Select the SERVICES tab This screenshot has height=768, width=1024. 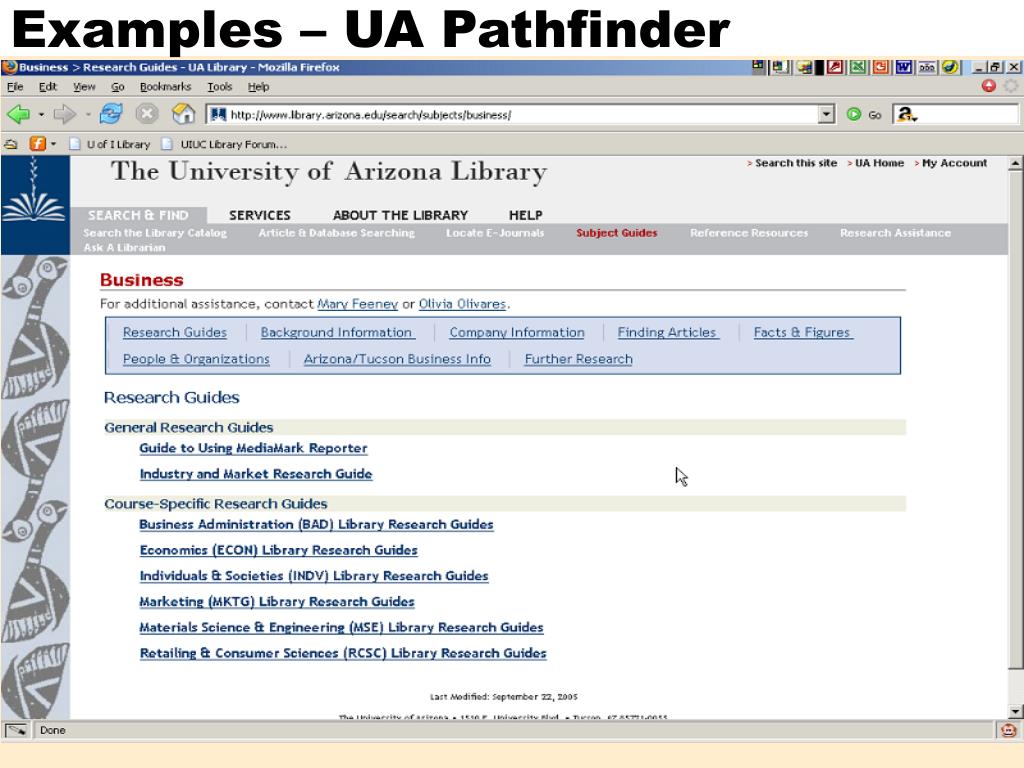(x=260, y=216)
